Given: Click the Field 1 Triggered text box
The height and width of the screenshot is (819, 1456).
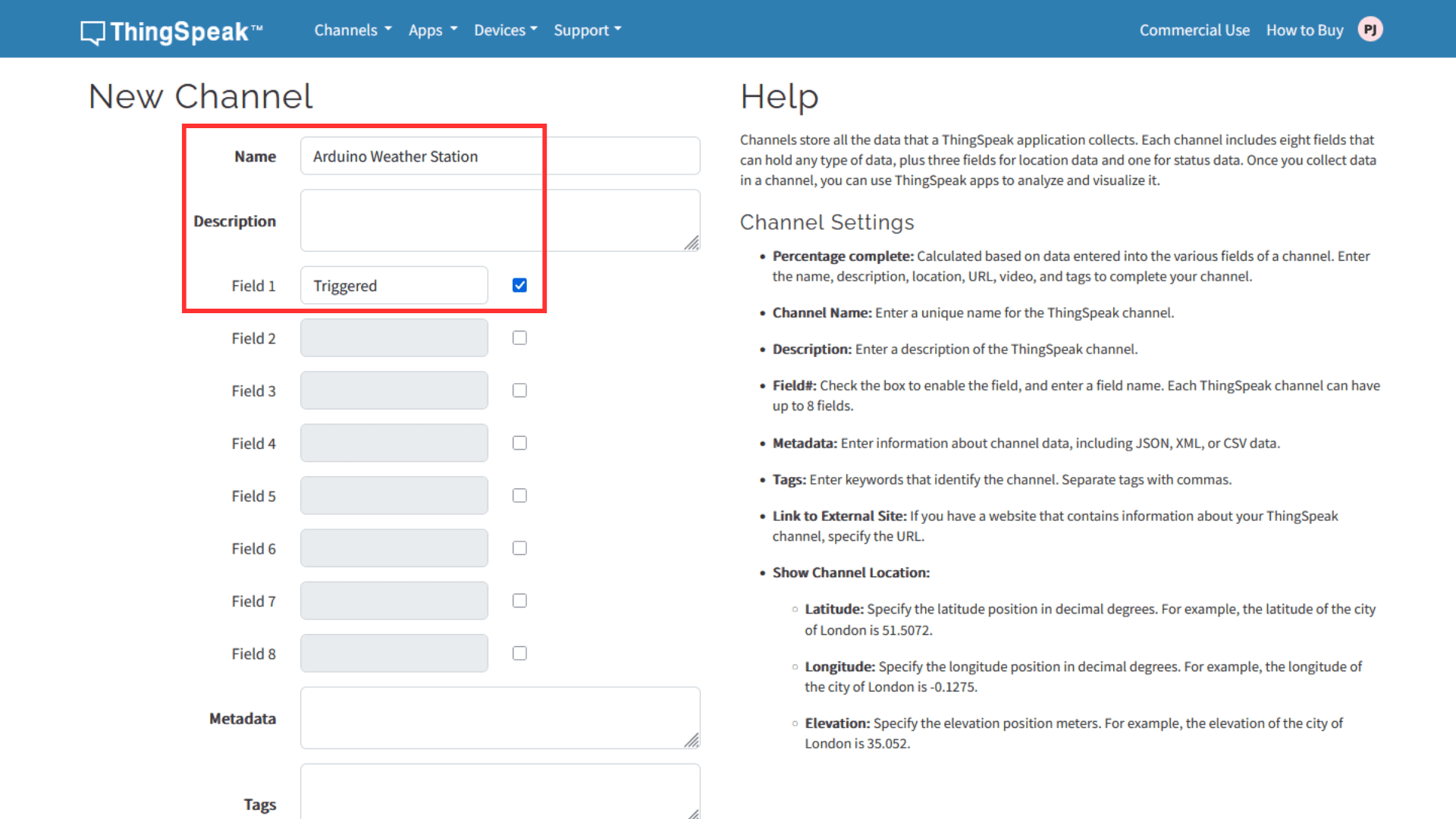Looking at the screenshot, I should (394, 285).
